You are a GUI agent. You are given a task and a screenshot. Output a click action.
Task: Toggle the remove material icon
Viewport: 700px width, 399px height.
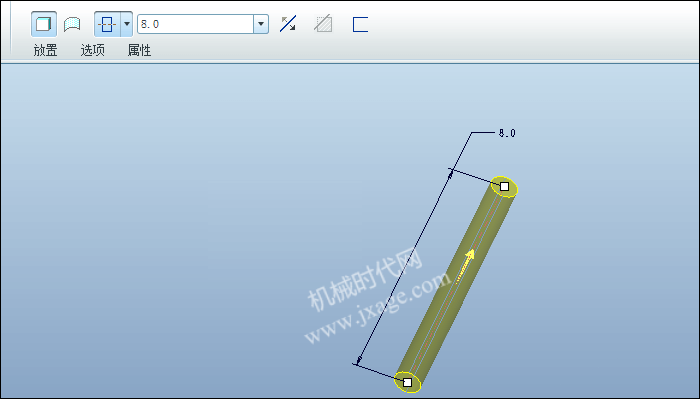(x=323, y=24)
